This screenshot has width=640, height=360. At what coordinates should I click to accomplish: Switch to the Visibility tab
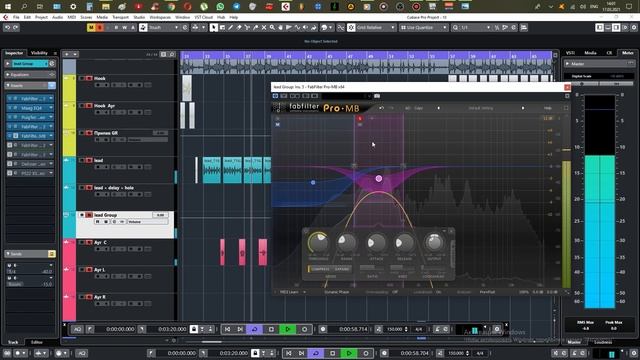[x=39, y=53]
